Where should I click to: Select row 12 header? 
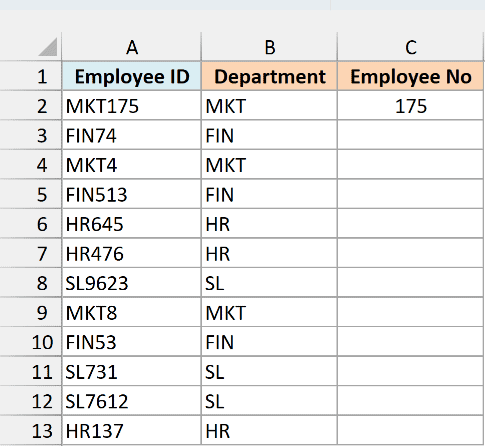[x=31, y=401]
